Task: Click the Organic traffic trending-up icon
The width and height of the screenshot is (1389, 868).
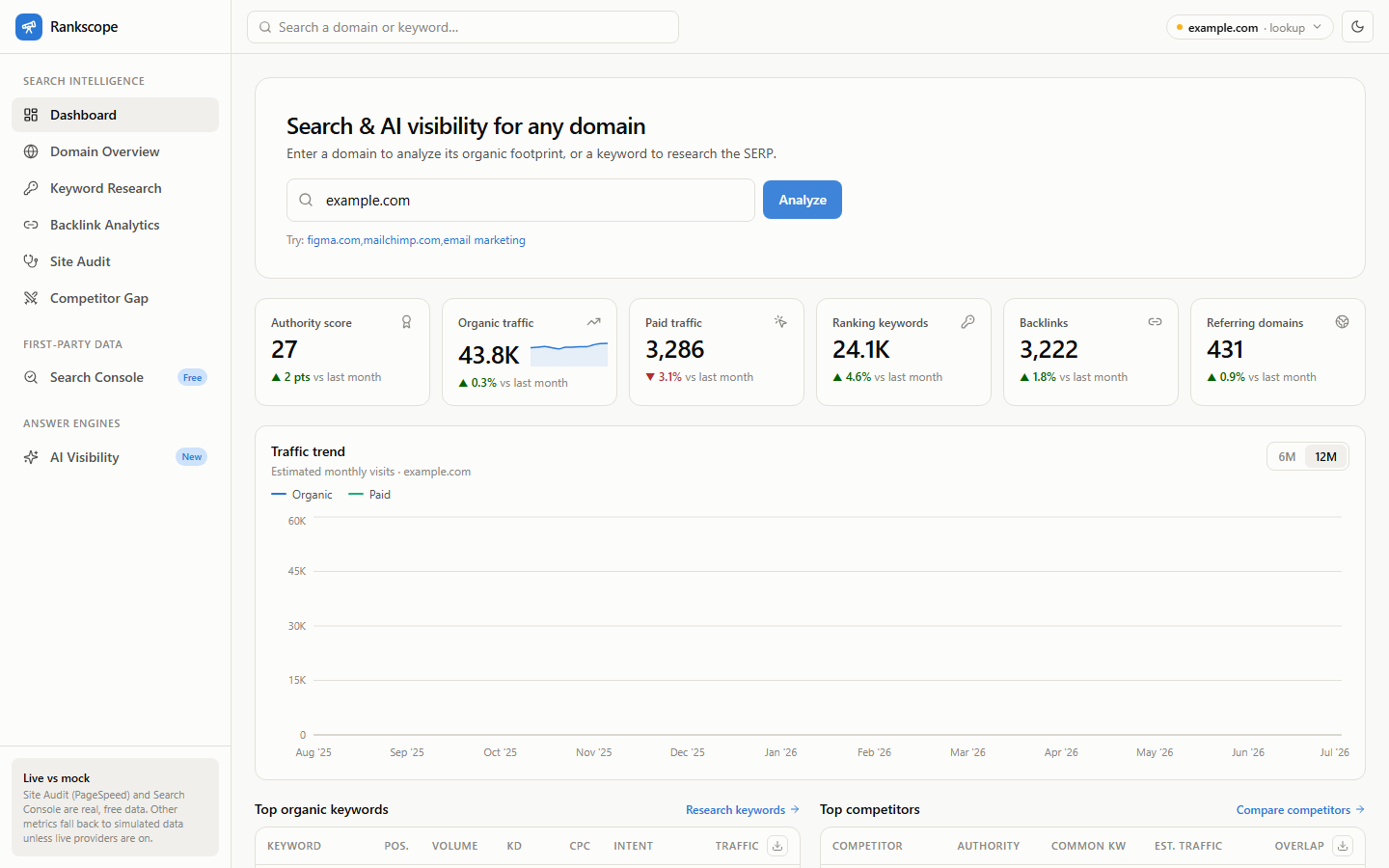Action: (594, 322)
